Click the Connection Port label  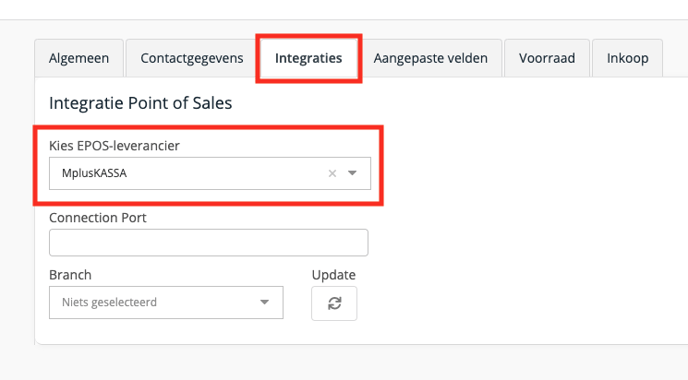click(x=97, y=218)
